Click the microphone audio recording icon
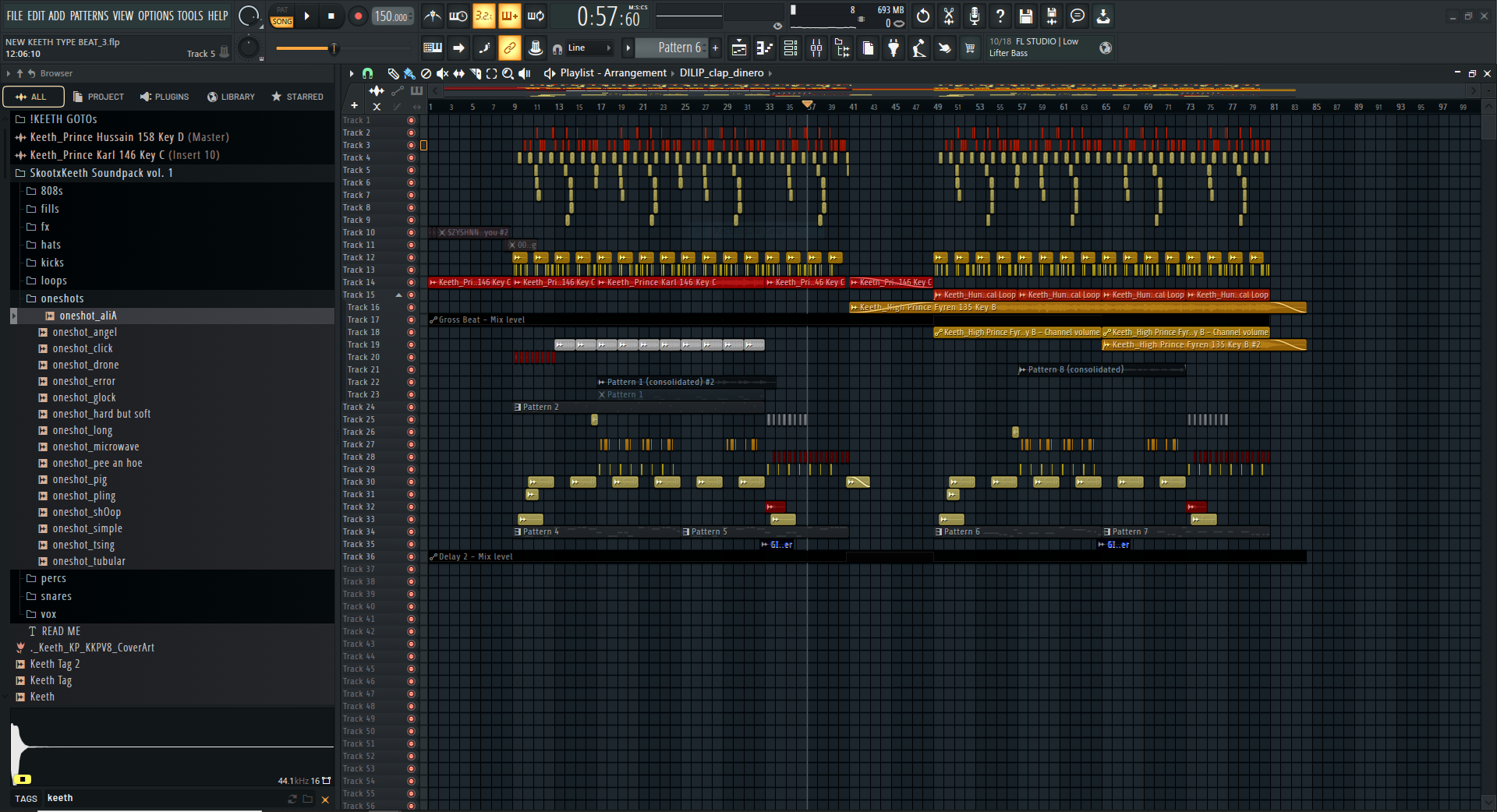The width and height of the screenshot is (1497, 812). coord(975,16)
